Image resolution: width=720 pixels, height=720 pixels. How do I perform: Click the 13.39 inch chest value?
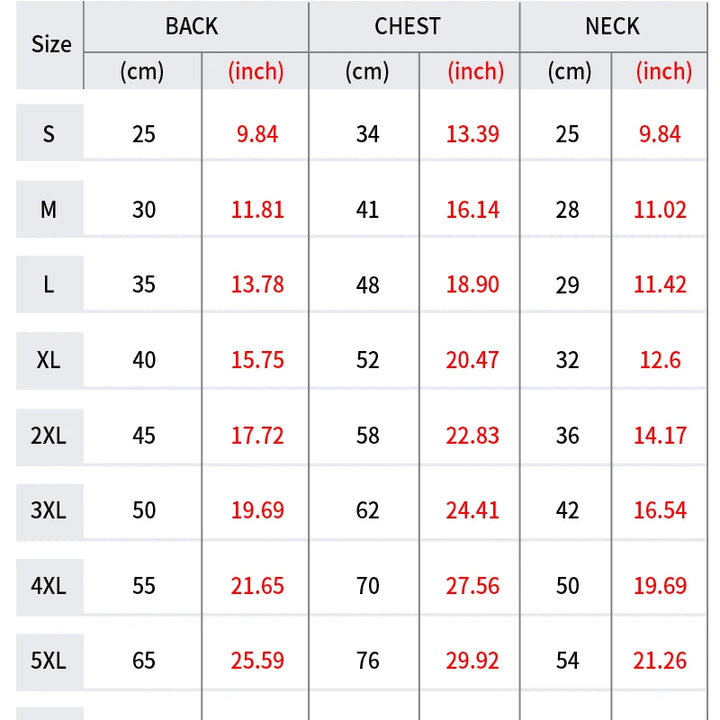(x=472, y=134)
